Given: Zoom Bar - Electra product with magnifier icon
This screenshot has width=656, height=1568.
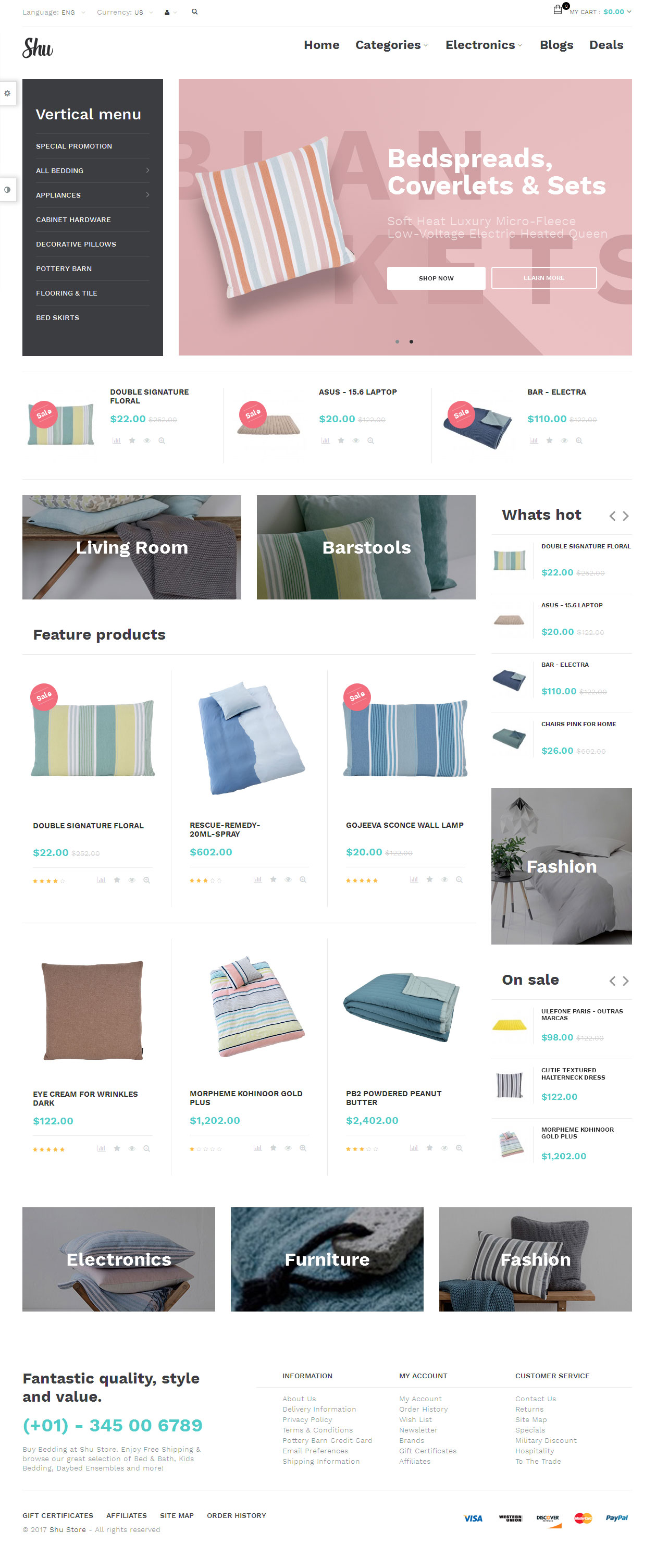Looking at the screenshot, I should point(579,440).
